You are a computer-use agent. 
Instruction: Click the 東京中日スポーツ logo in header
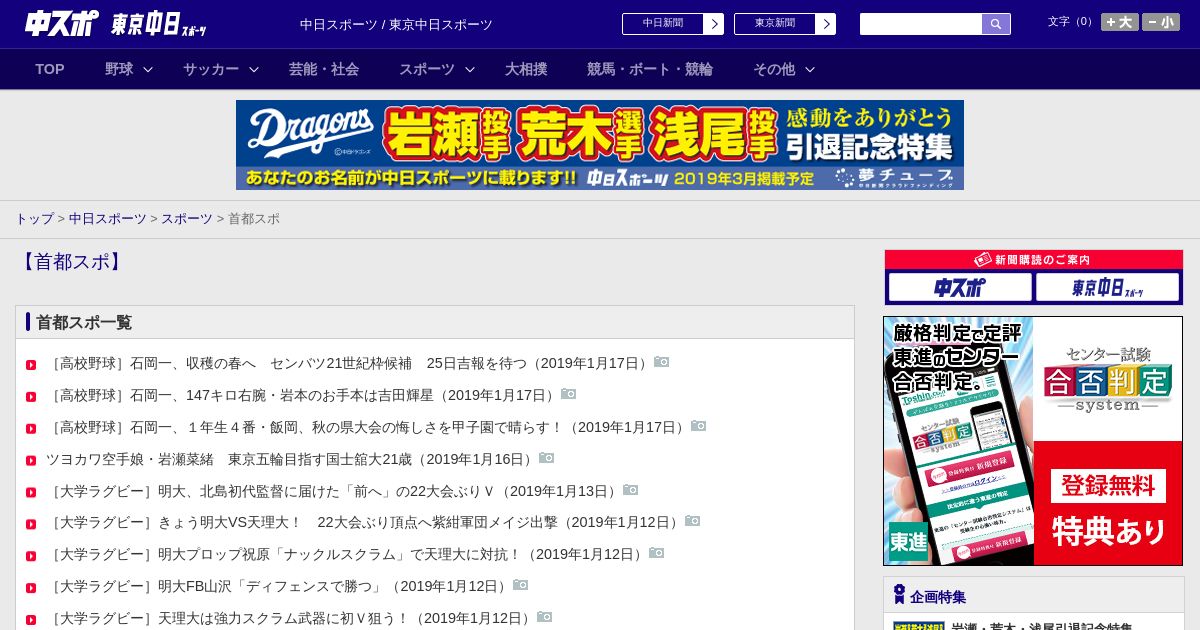pyautogui.click(x=159, y=24)
